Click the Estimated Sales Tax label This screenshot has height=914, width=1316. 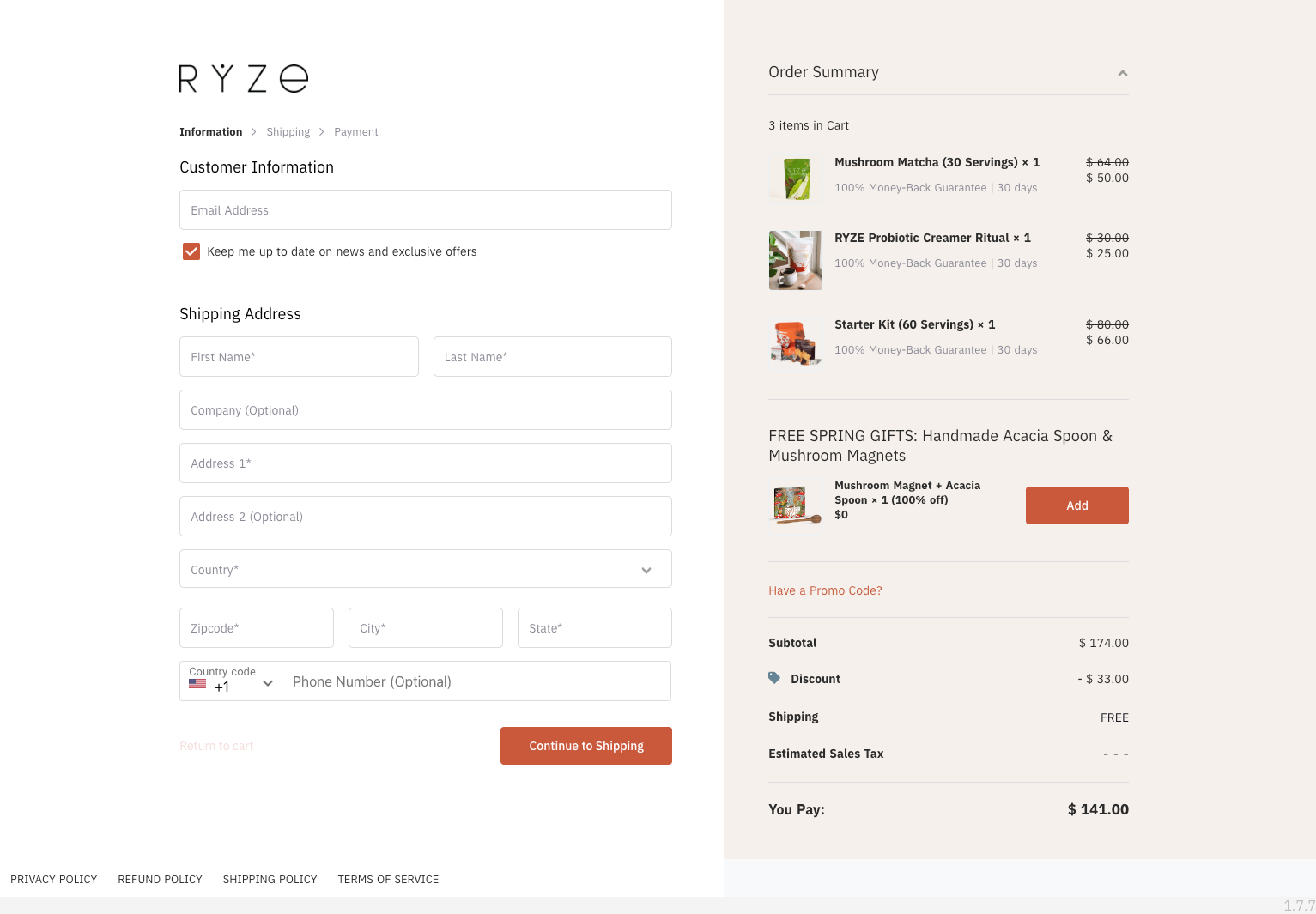click(x=826, y=754)
